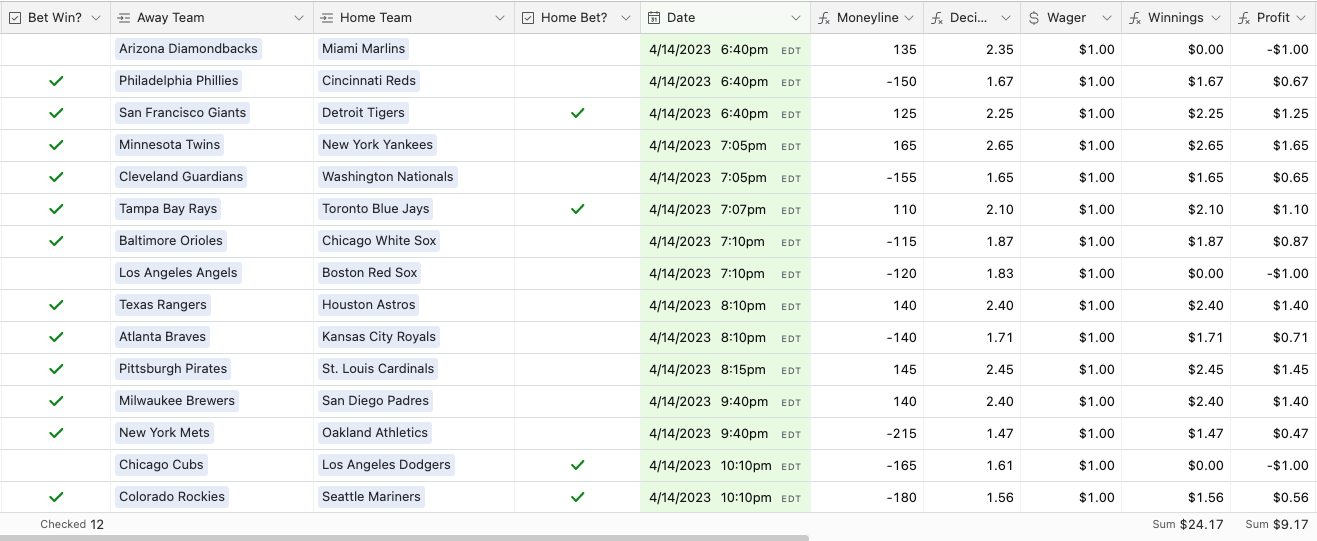The image size is (1317, 541).
Task: Open the Minnesota Twins linked record
Action: [169, 145]
